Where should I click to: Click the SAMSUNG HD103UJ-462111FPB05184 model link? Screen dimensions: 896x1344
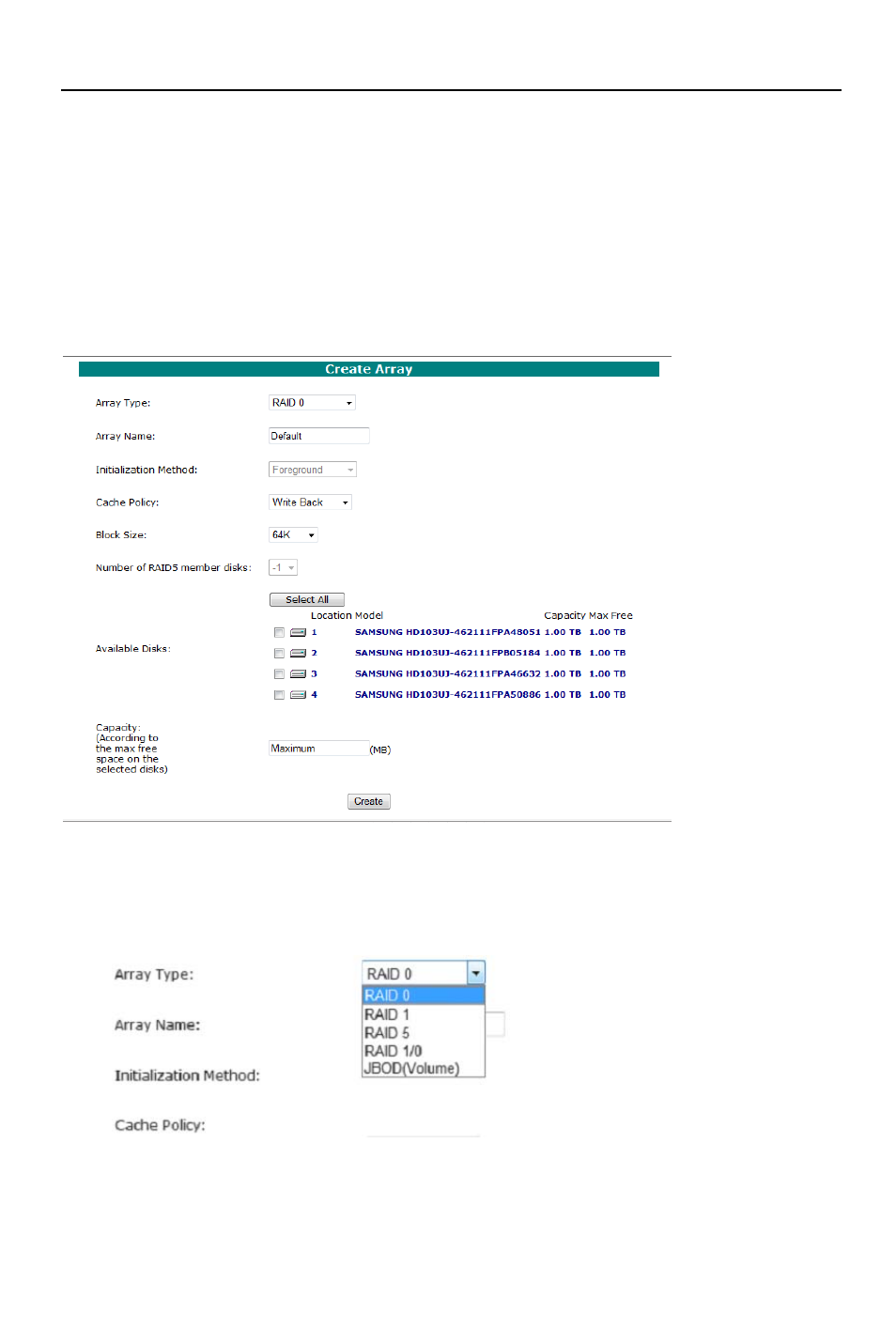448,654
